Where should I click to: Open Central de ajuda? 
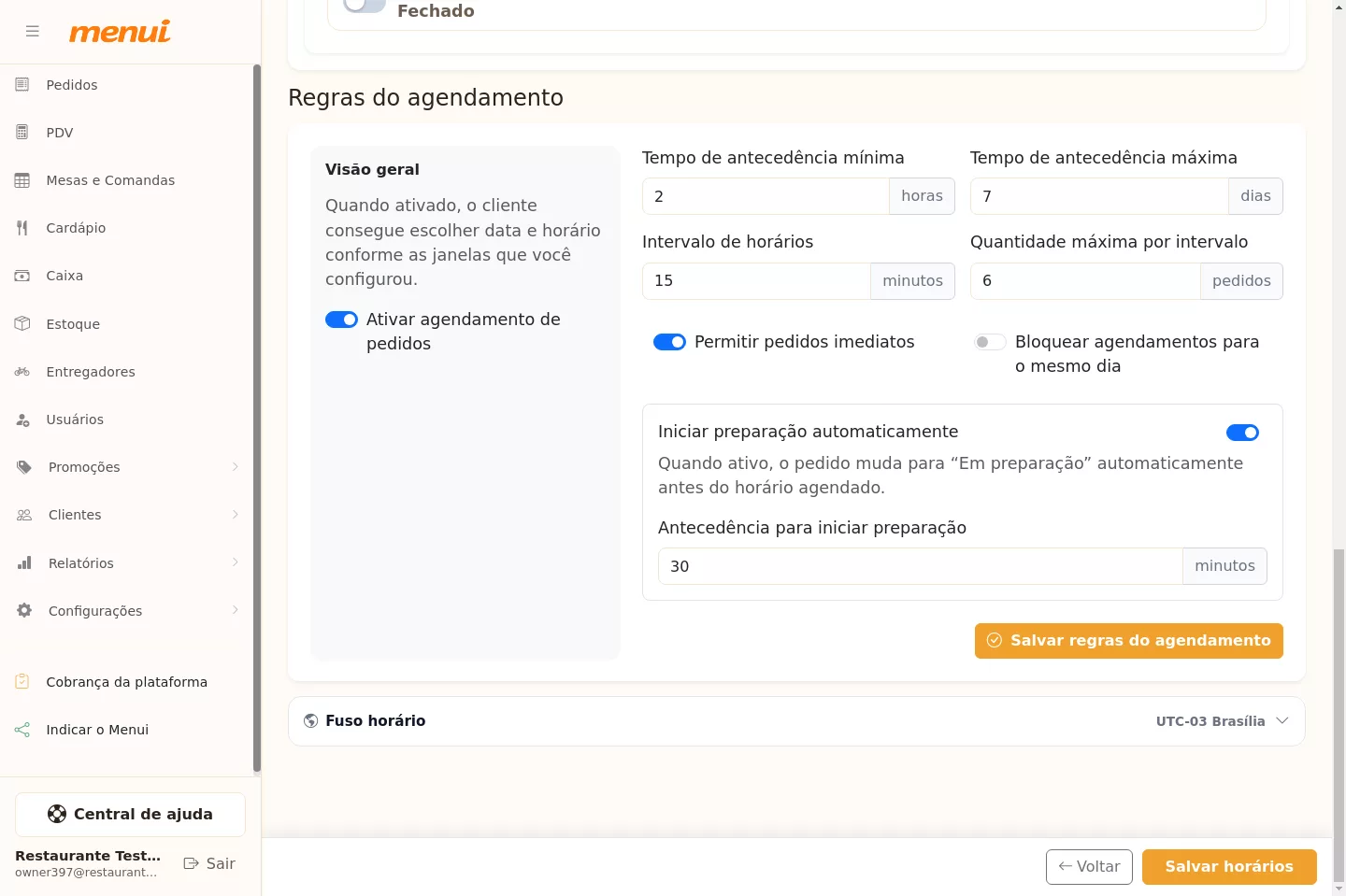130,815
